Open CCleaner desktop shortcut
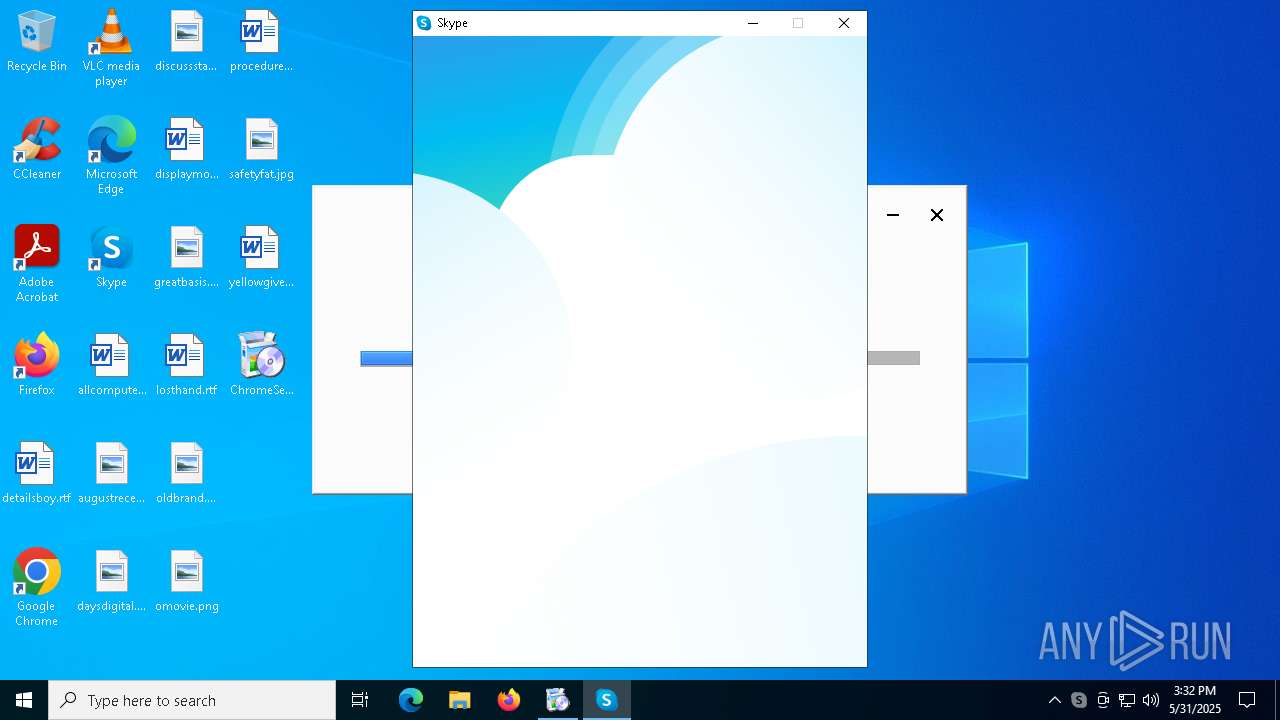Screen dimensions: 1280x720 coord(37,150)
